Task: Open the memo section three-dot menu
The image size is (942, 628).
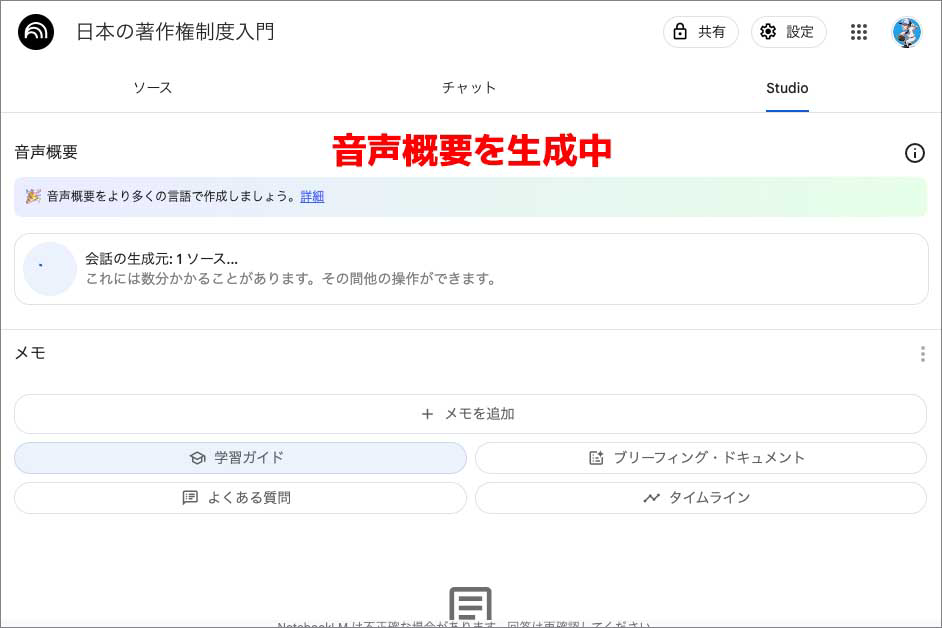Action: (922, 354)
